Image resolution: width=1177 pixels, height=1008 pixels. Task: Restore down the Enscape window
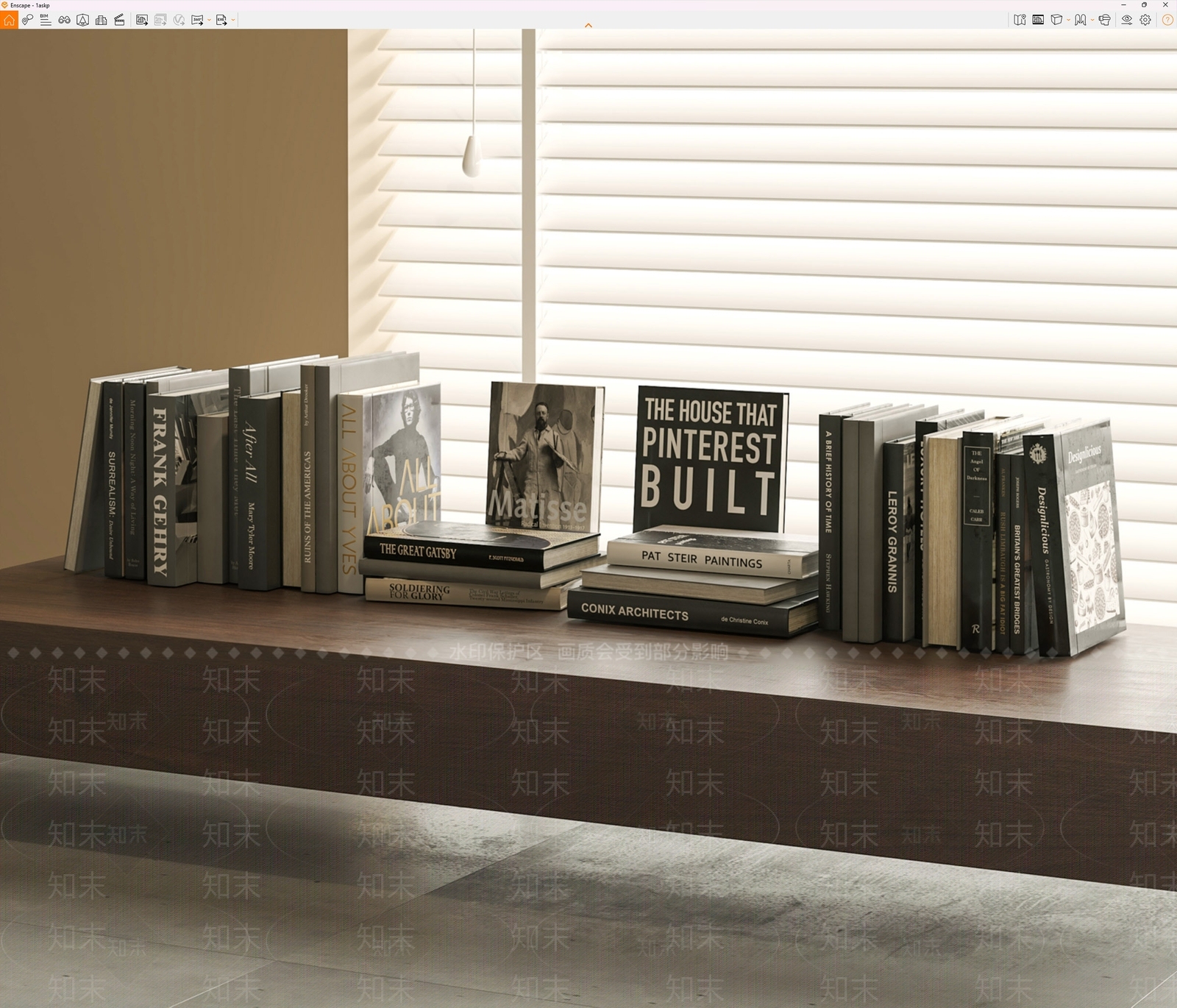[1144, 4]
